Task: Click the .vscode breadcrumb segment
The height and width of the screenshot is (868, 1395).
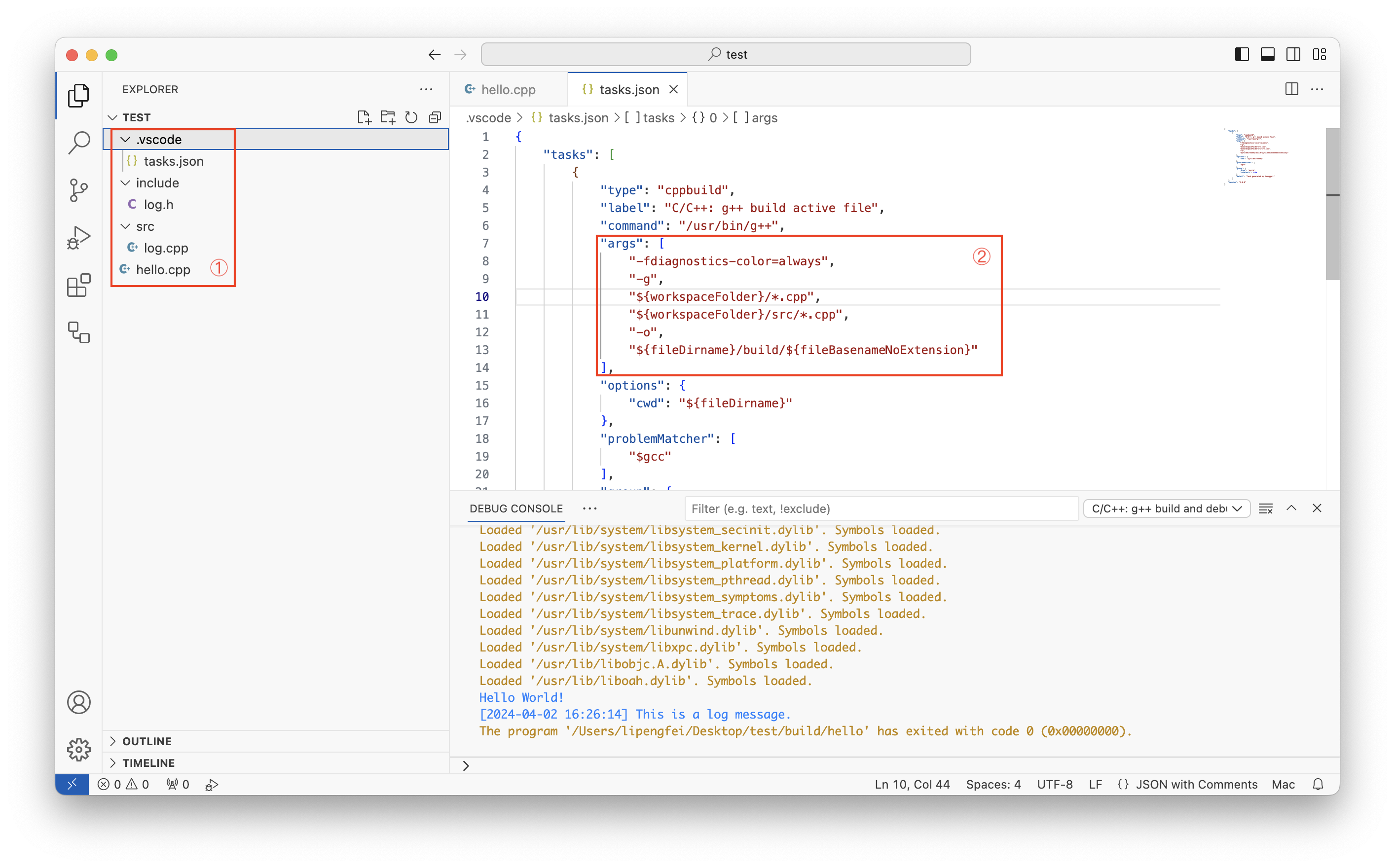Action: [488, 118]
